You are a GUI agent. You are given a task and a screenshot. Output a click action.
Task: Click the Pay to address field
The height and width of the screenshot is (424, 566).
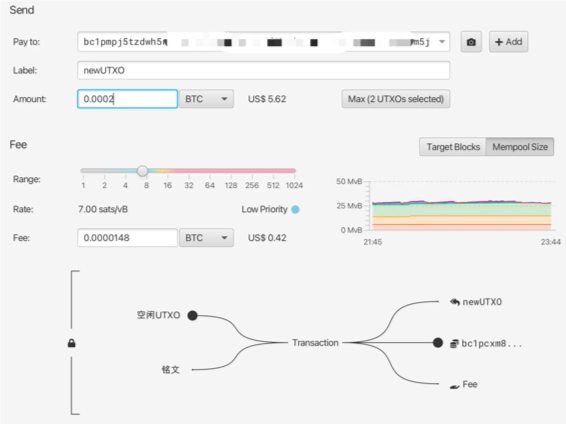tap(264, 42)
